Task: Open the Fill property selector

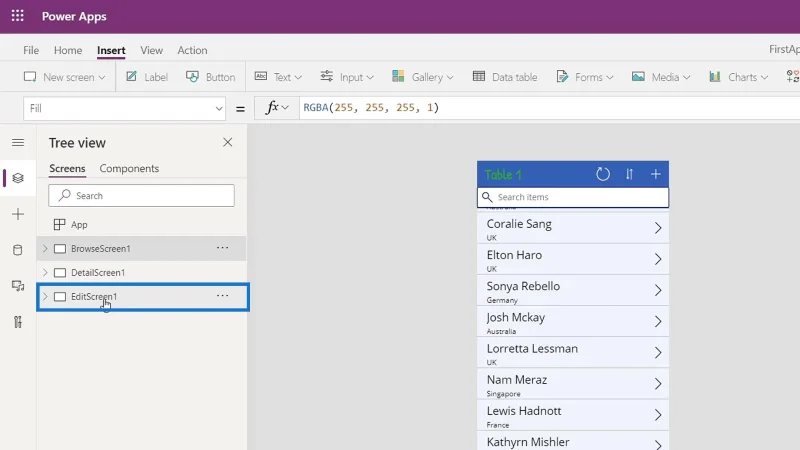Action: tap(124, 108)
